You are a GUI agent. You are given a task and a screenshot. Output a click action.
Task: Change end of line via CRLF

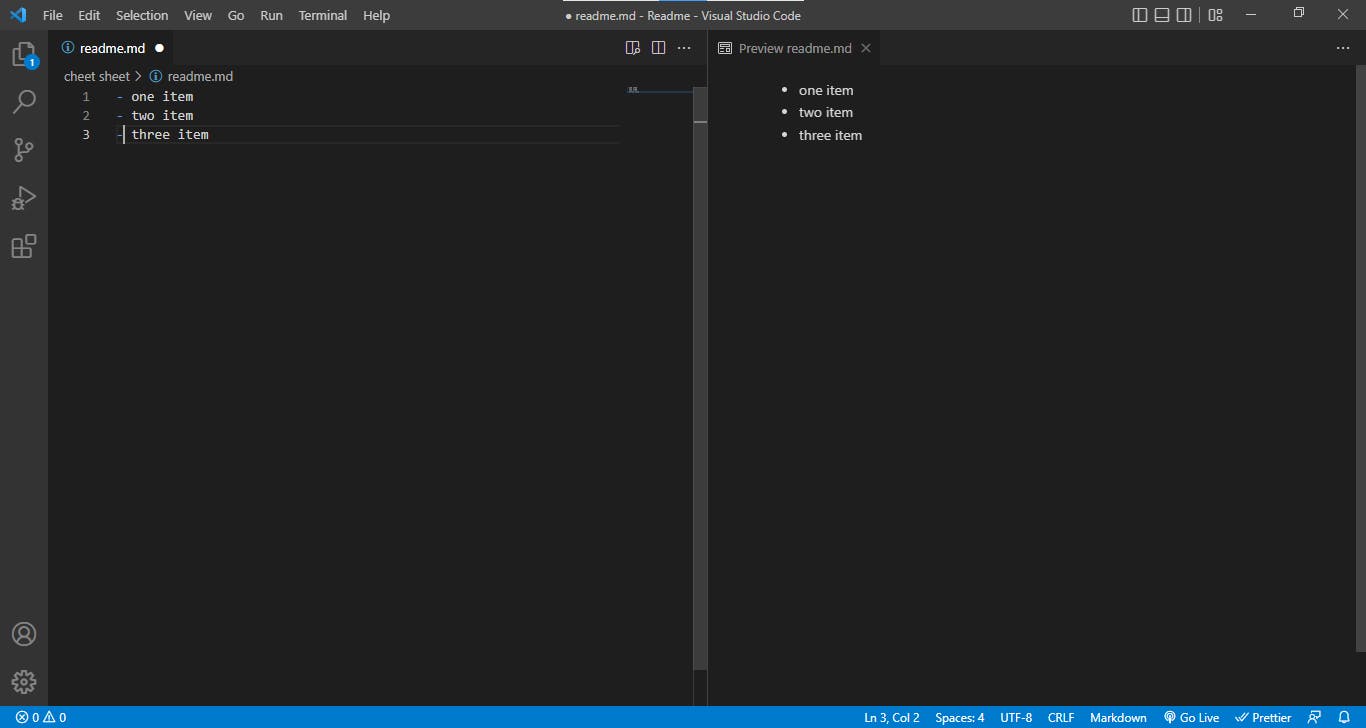tap(1061, 717)
